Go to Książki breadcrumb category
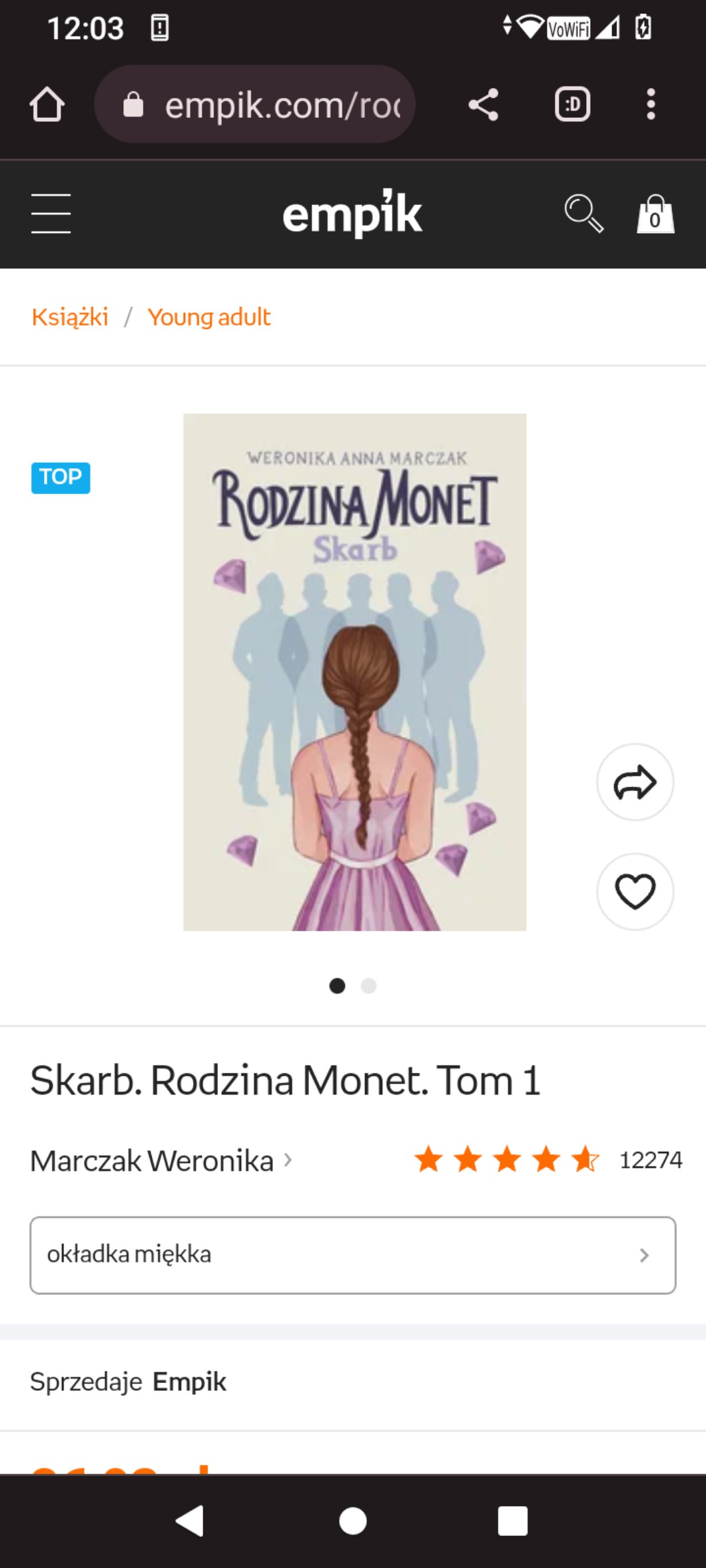 (x=70, y=317)
